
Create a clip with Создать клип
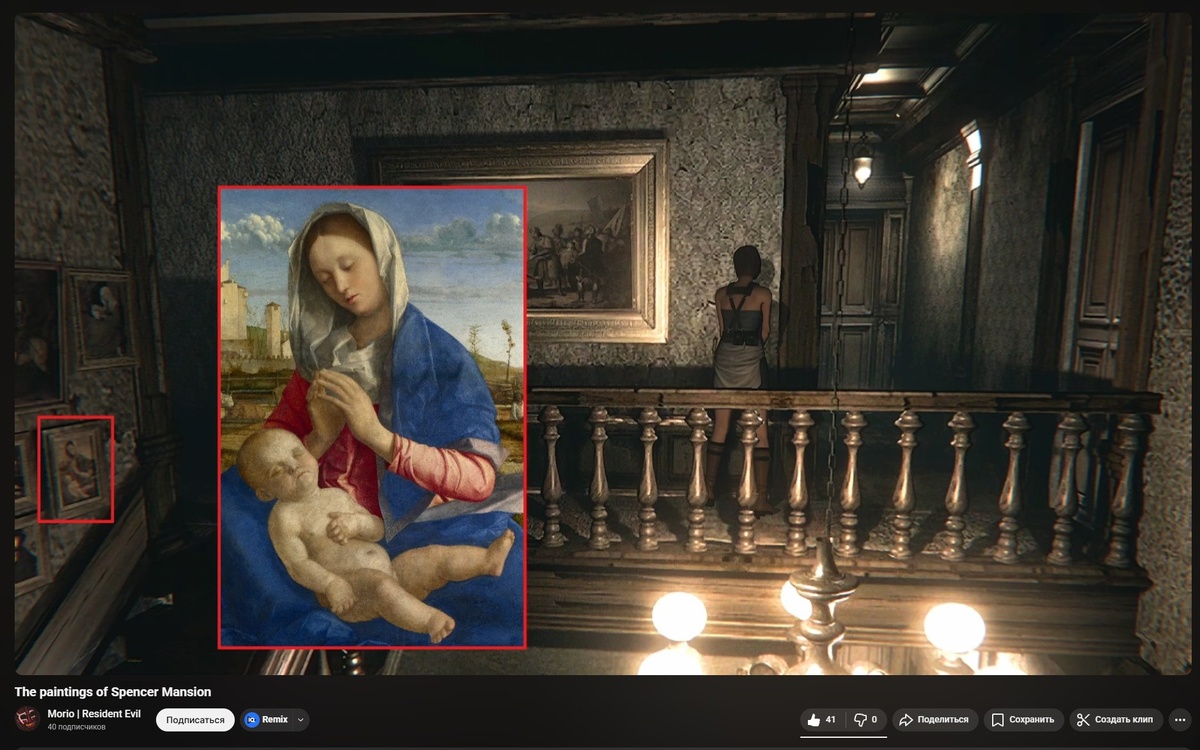(x=1116, y=720)
